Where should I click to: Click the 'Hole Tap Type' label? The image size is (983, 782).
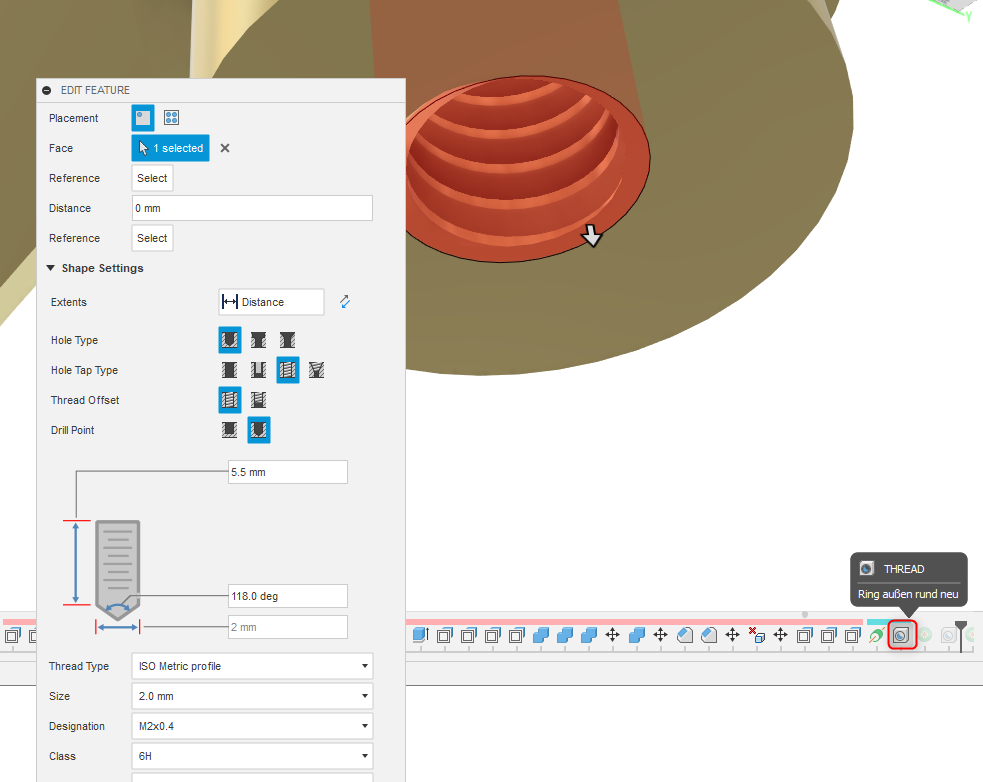85,370
